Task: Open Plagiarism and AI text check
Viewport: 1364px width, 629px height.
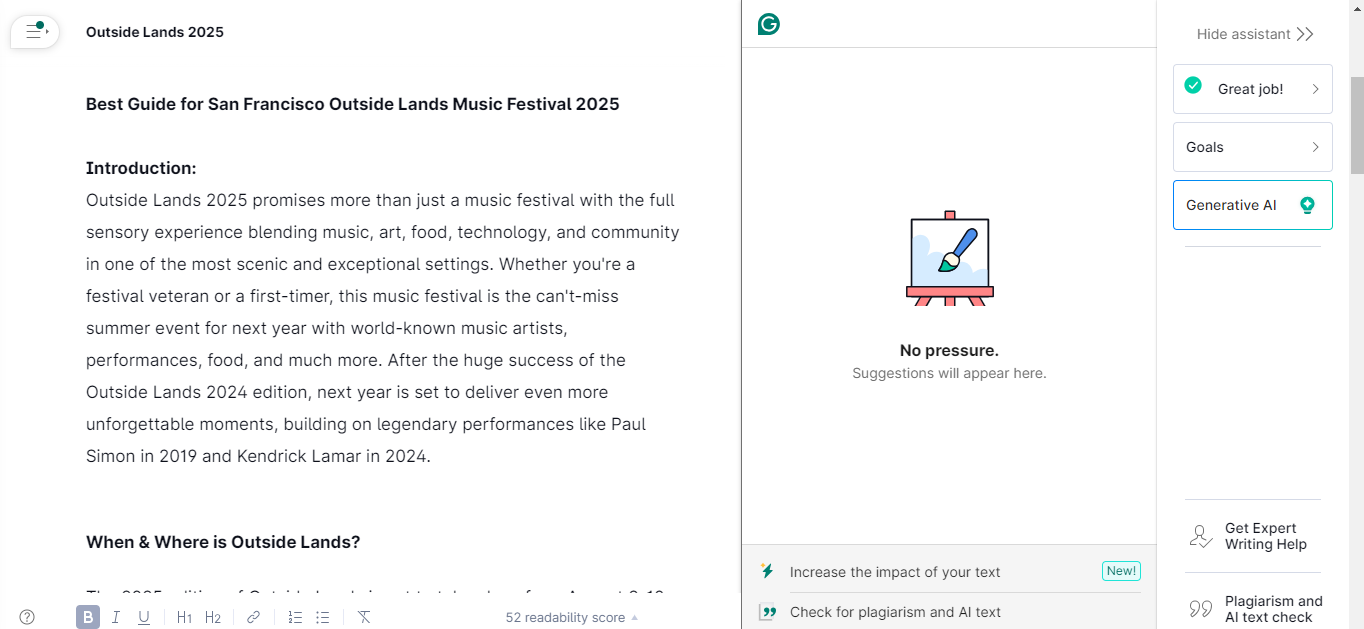Action: coord(1253,609)
